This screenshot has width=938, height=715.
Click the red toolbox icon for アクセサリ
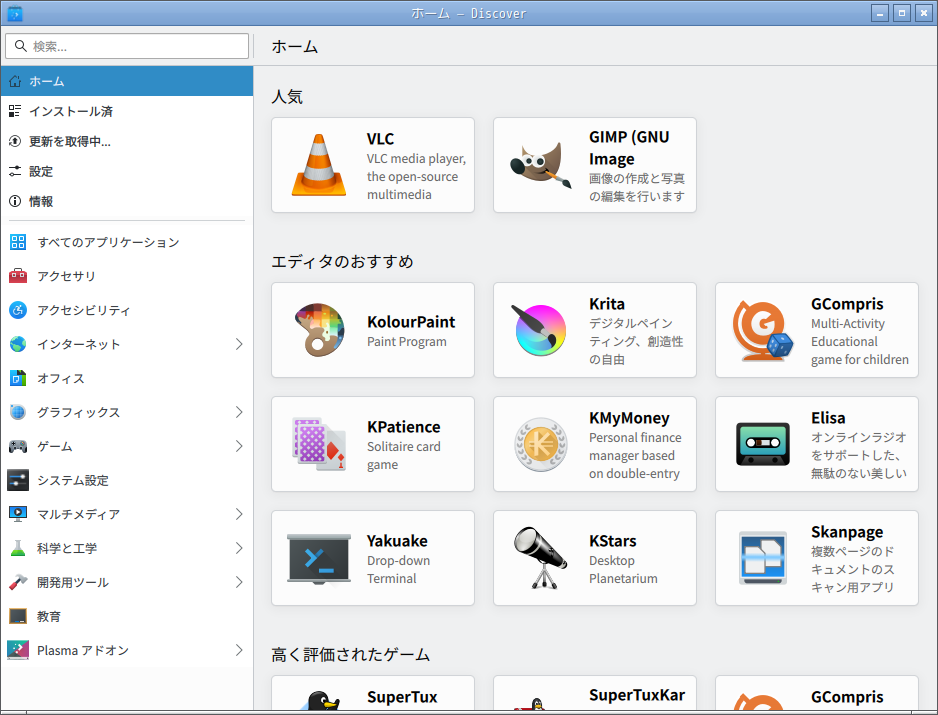pos(18,276)
